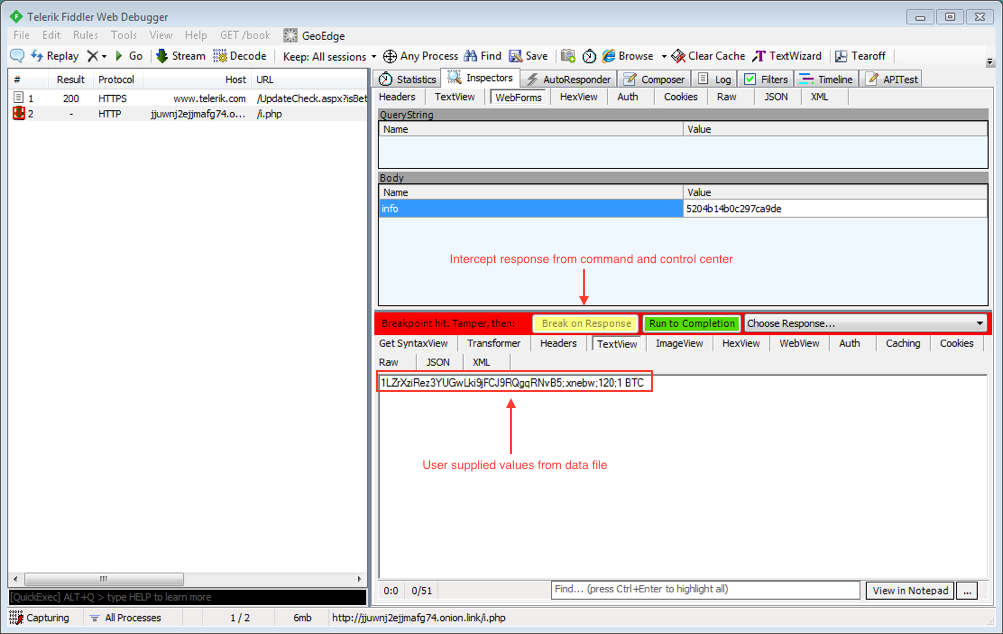
Task: Open Keep: All sessions dropdown
Action: [x=329, y=56]
